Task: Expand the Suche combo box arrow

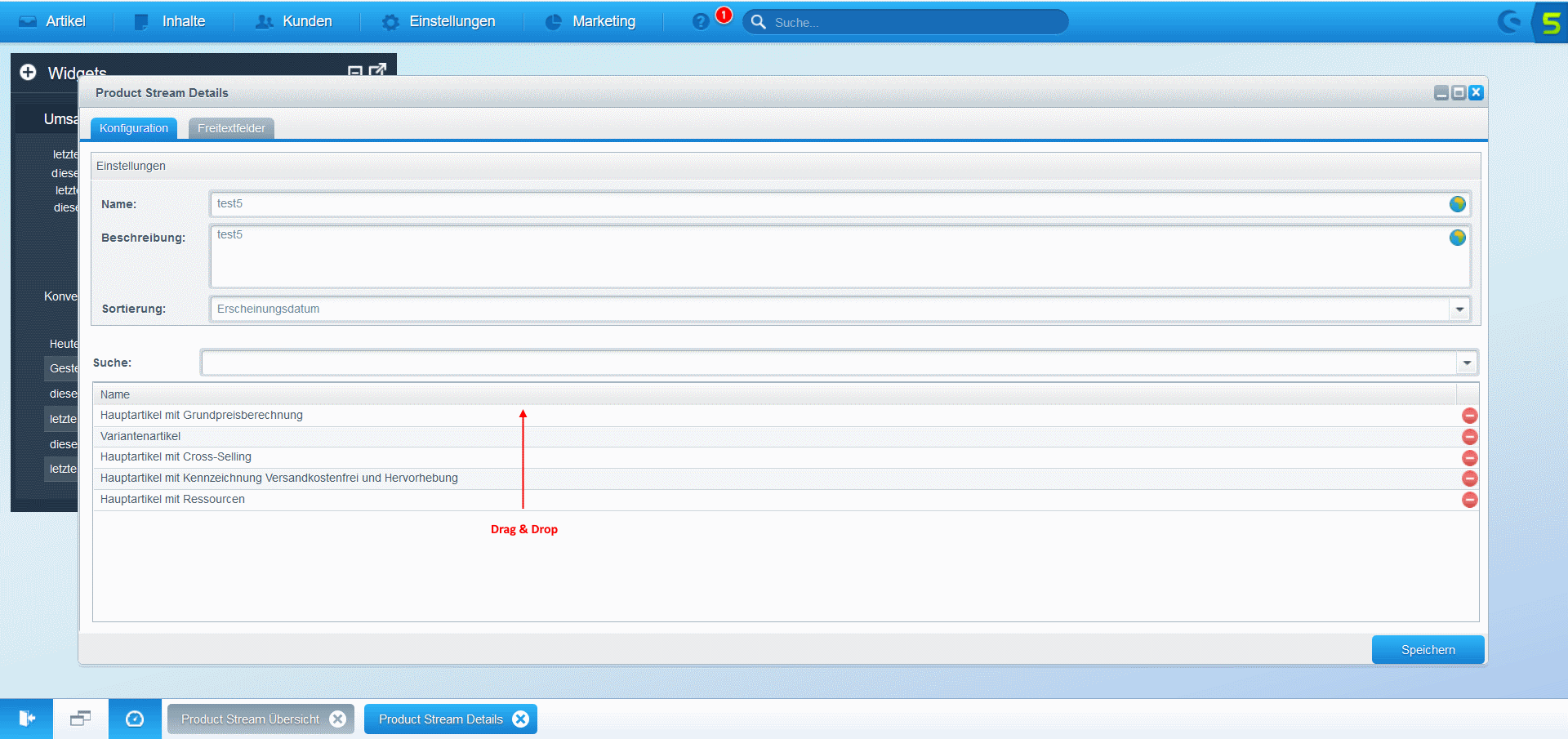Action: click(1467, 363)
